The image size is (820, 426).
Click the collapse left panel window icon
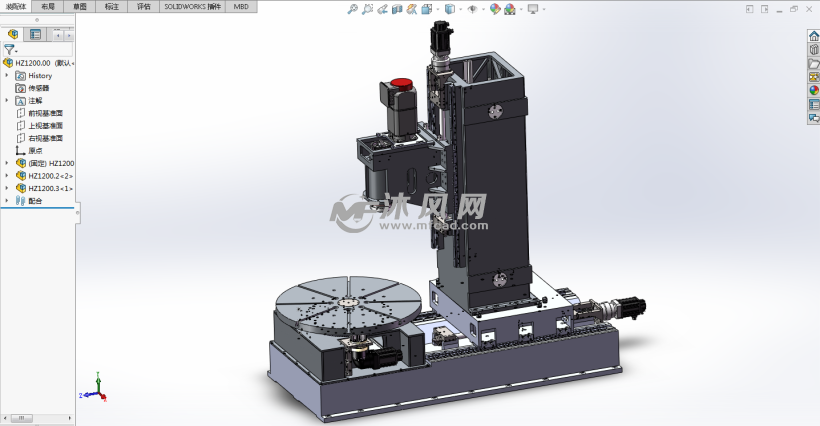click(x=749, y=9)
